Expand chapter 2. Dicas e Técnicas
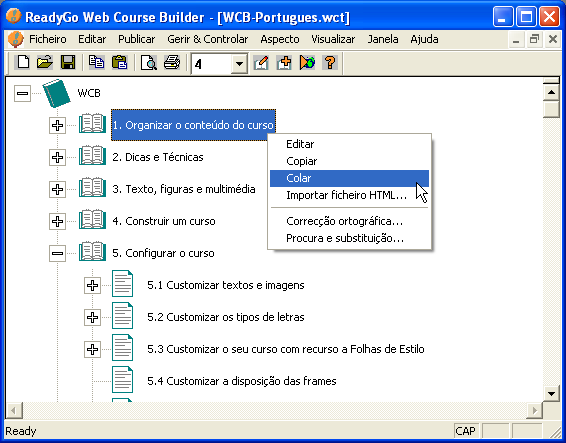The width and height of the screenshot is (566, 443). (x=57, y=157)
